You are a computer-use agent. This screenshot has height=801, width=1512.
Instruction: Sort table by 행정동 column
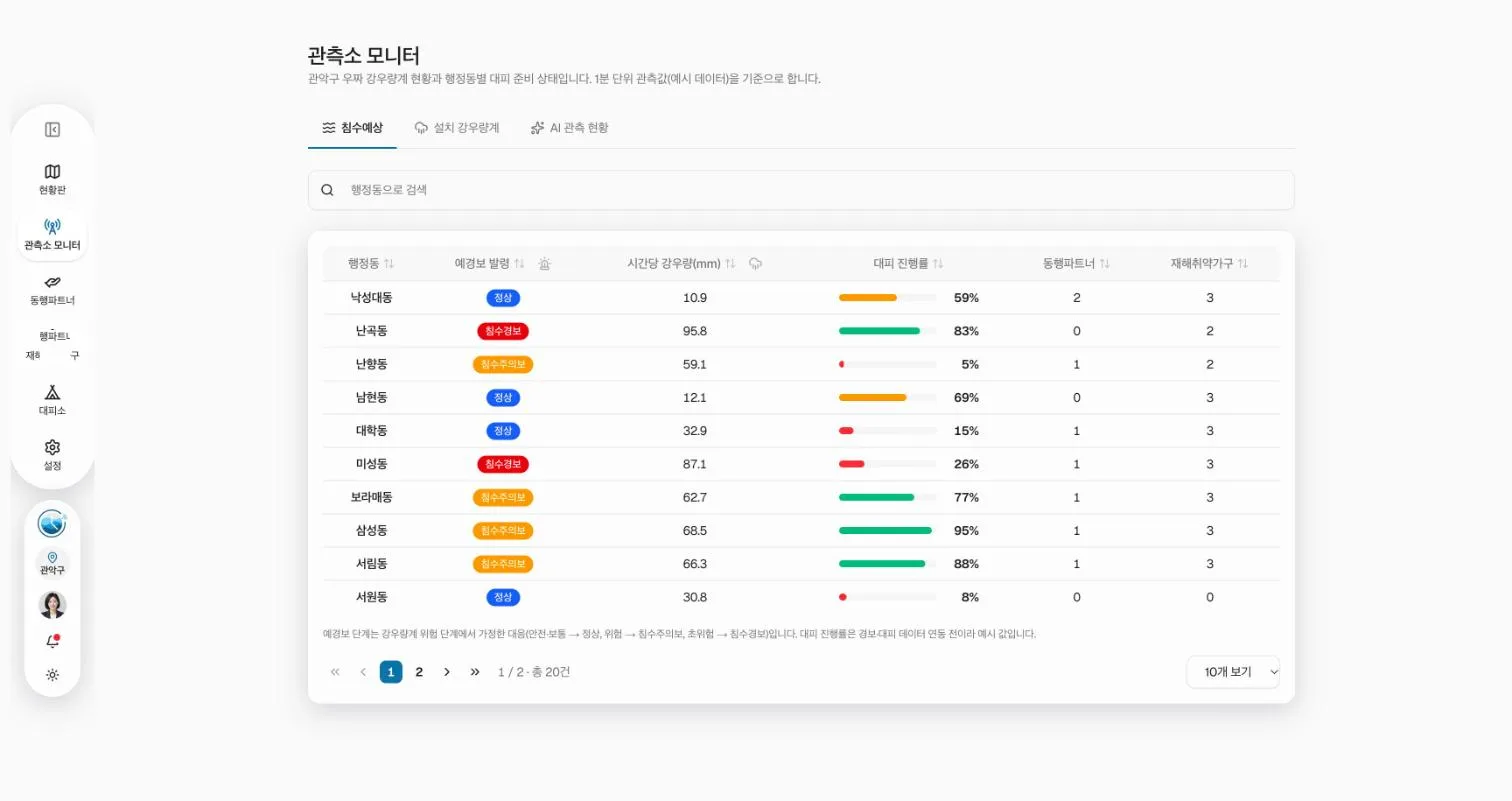tap(371, 264)
